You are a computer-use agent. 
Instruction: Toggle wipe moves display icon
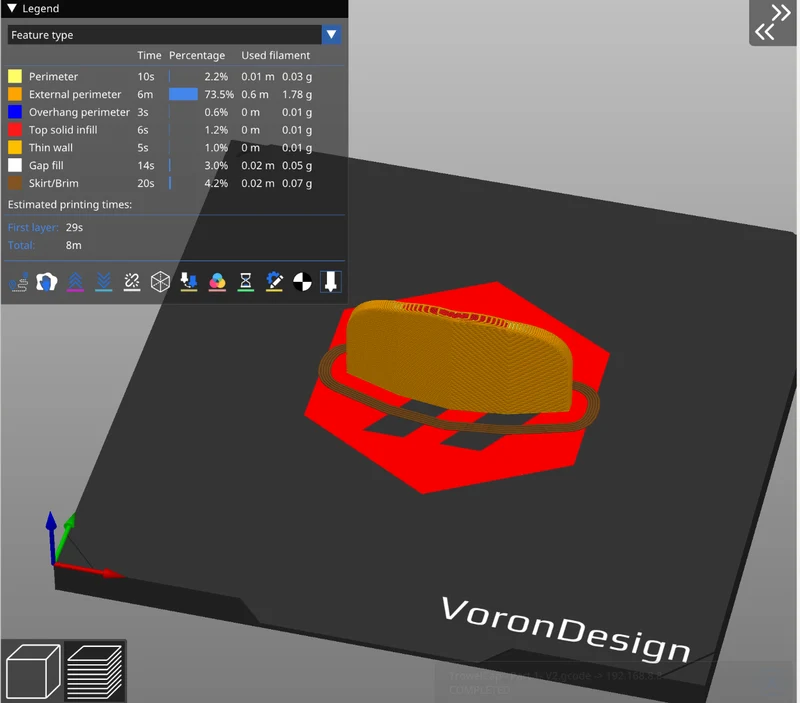[46, 282]
